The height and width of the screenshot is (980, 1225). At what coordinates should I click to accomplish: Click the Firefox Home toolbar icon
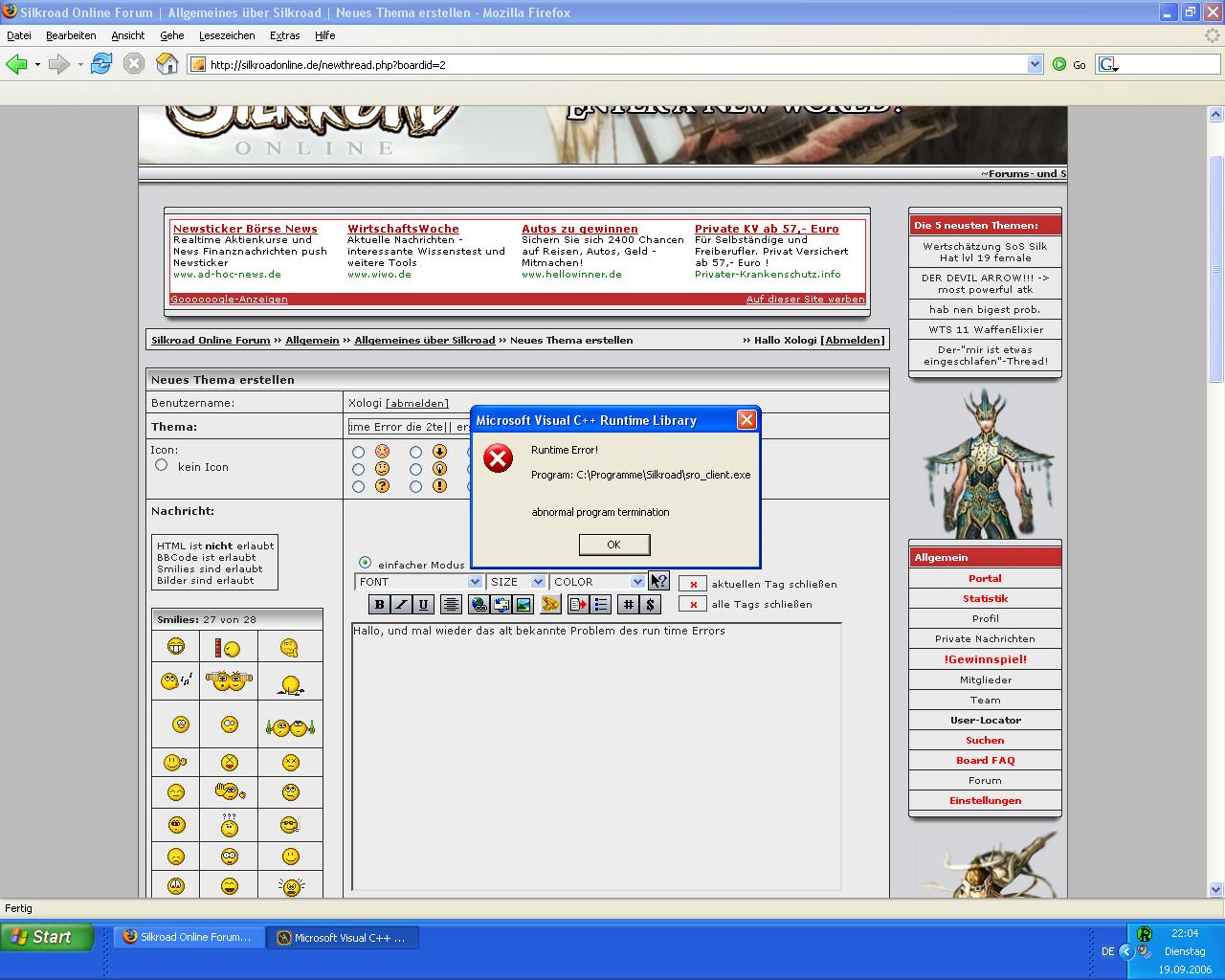pos(167,64)
